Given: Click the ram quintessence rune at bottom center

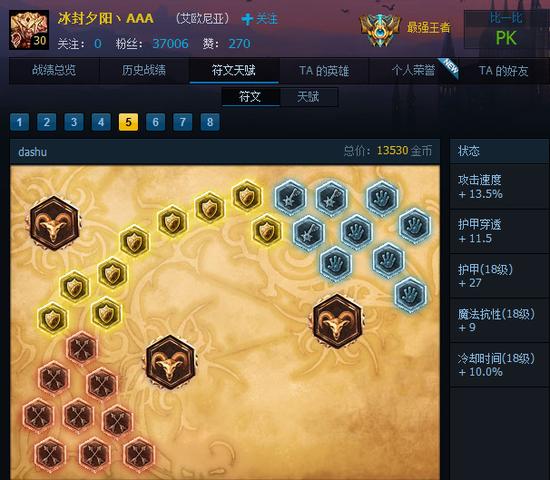Looking at the screenshot, I should coord(170,362).
